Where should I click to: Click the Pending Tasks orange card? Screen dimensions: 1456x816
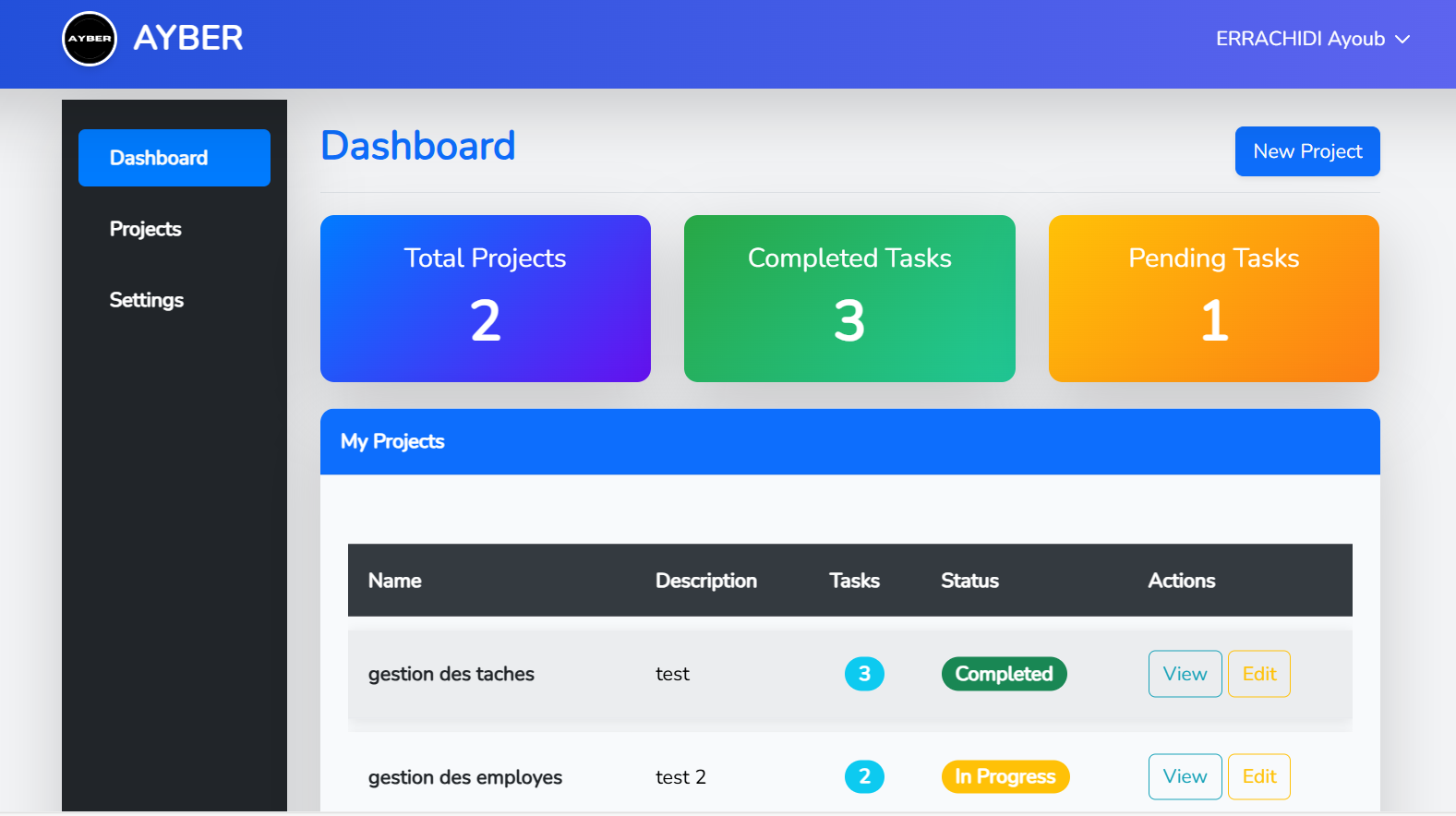tap(1213, 298)
